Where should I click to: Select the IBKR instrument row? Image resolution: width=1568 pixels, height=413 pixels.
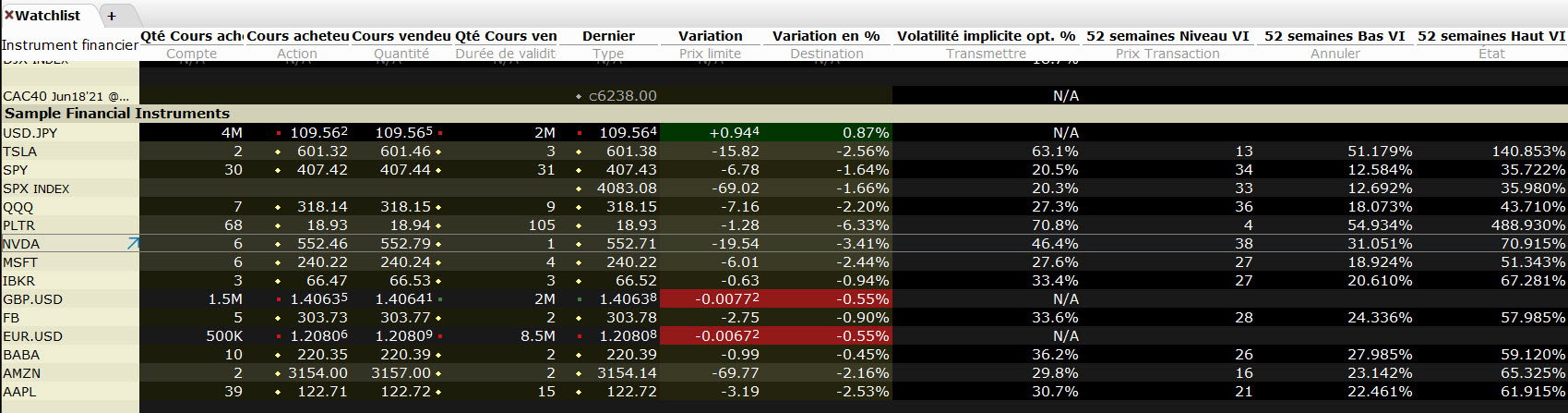pos(19,281)
